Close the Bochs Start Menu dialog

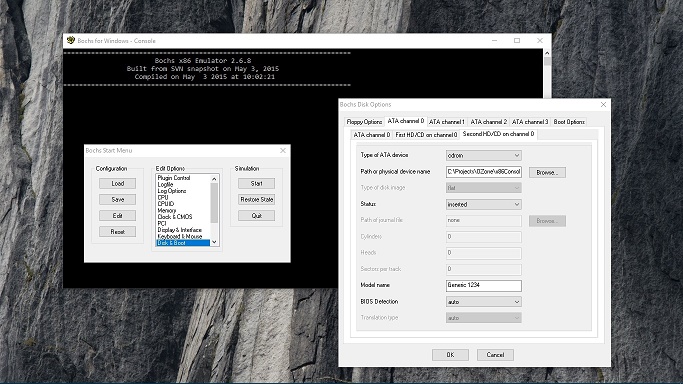pos(283,150)
